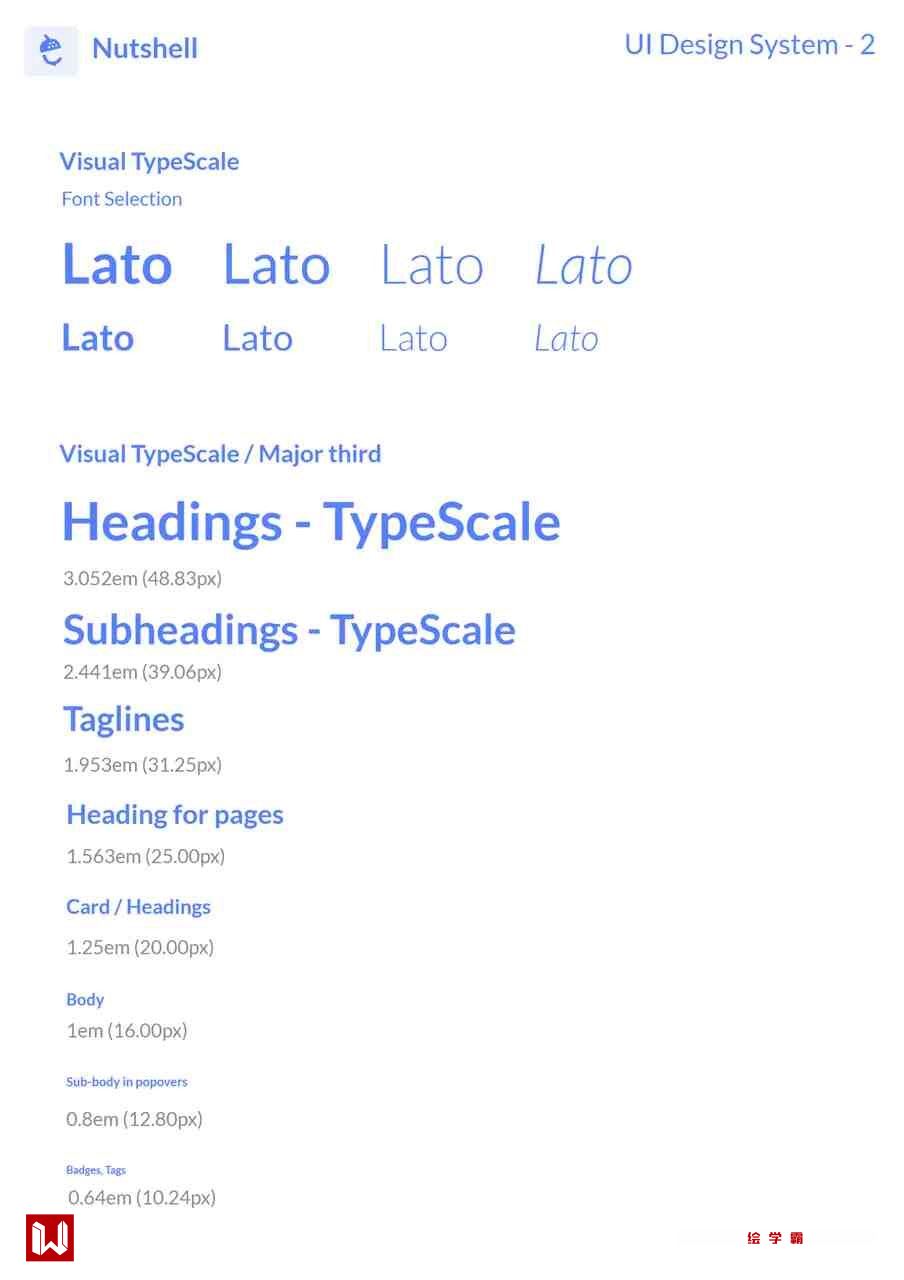904x1280 pixels.
Task: Select the Headings - TypeScale text
Action: tap(311, 522)
